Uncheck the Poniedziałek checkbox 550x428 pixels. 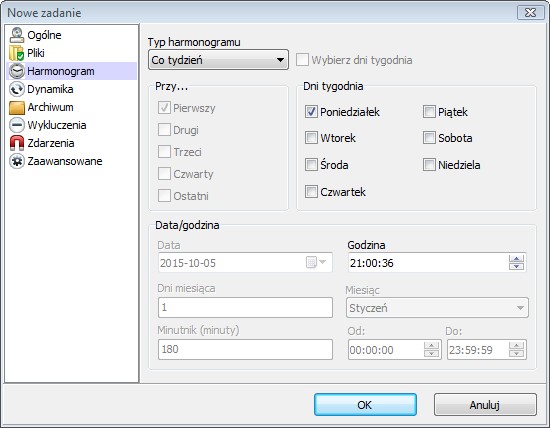coord(311,112)
